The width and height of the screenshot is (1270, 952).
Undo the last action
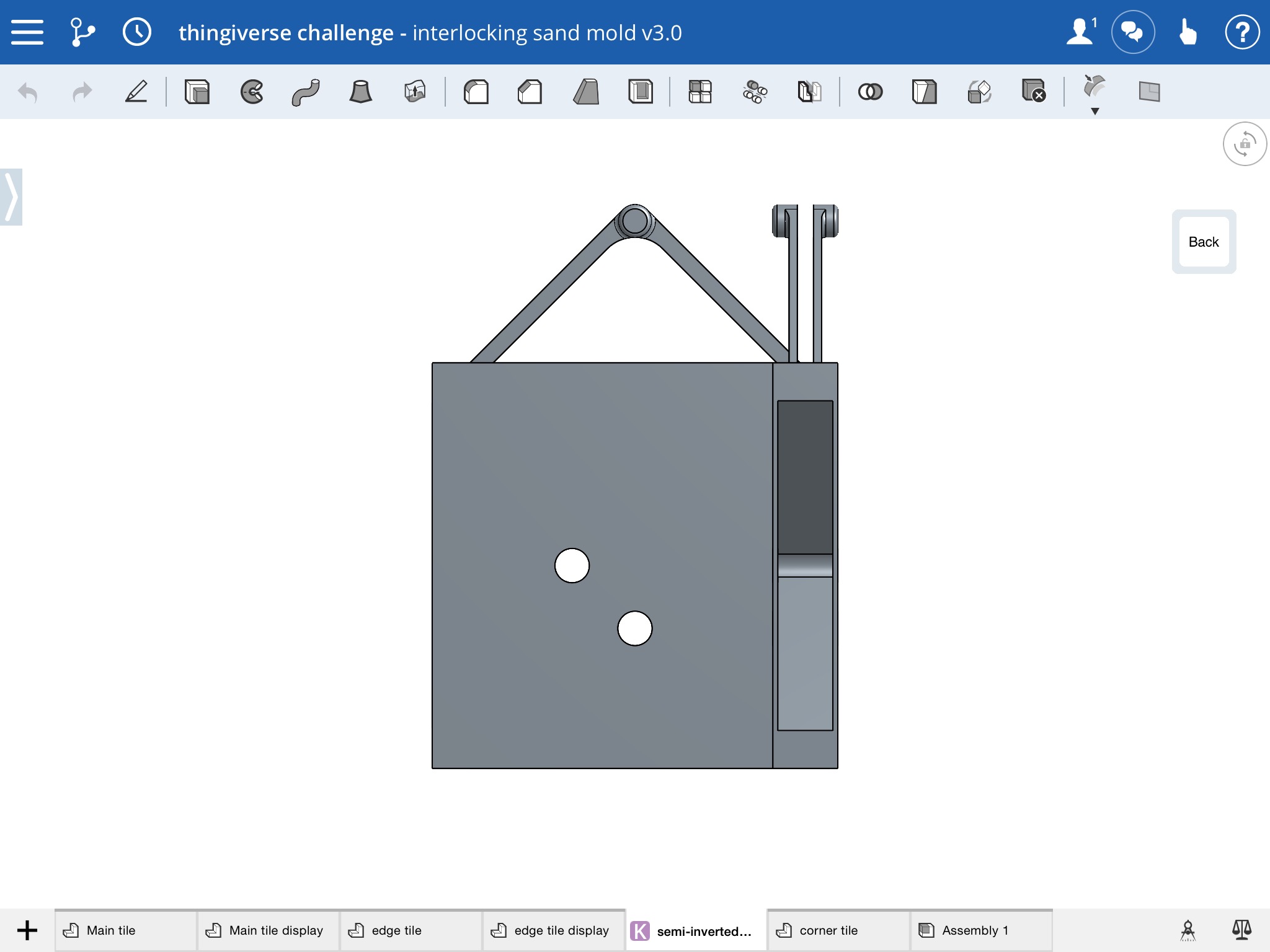point(28,92)
